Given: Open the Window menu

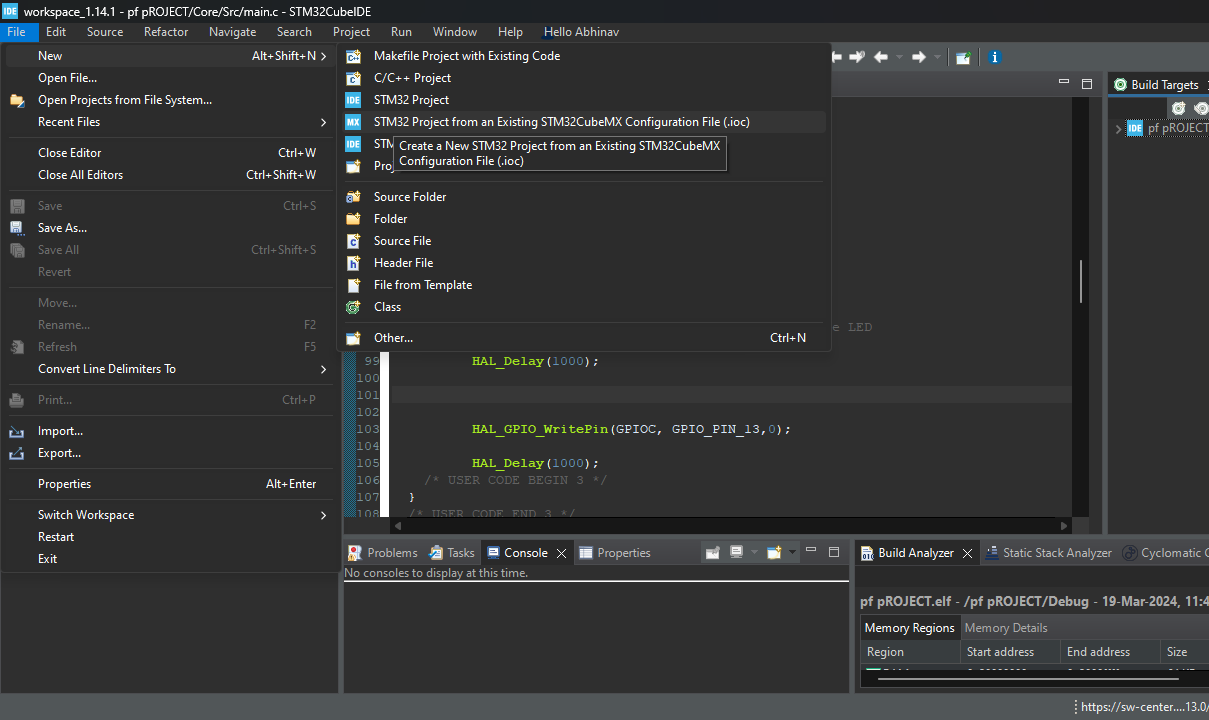Looking at the screenshot, I should (x=455, y=32).
